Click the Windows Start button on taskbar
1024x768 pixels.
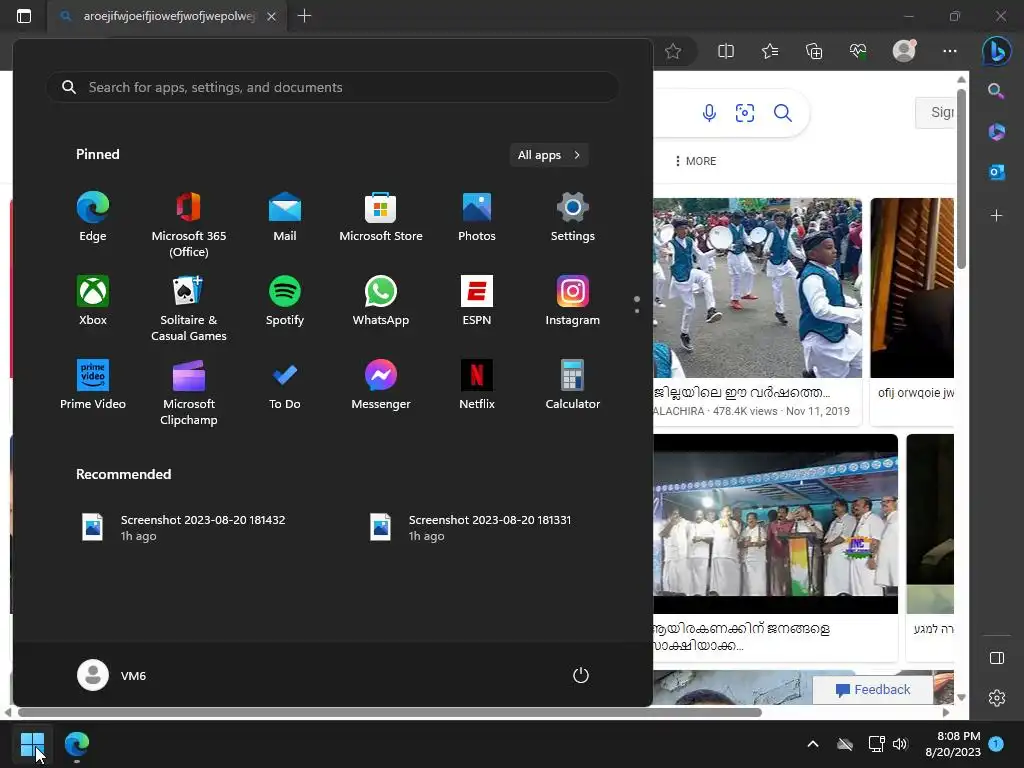click(32, 744)
